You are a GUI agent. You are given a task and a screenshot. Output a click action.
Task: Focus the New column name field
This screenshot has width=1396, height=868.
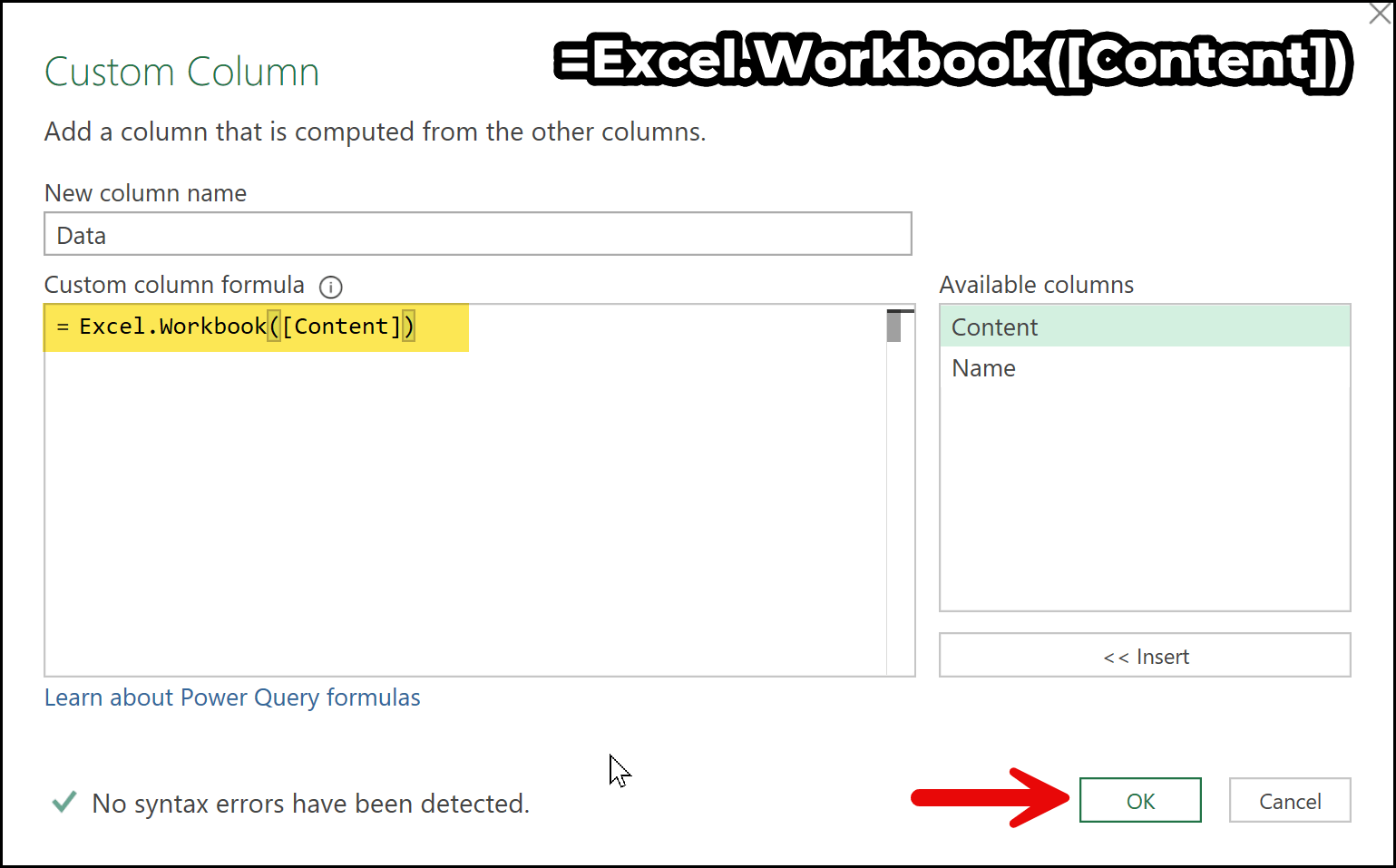click(477, 235)
